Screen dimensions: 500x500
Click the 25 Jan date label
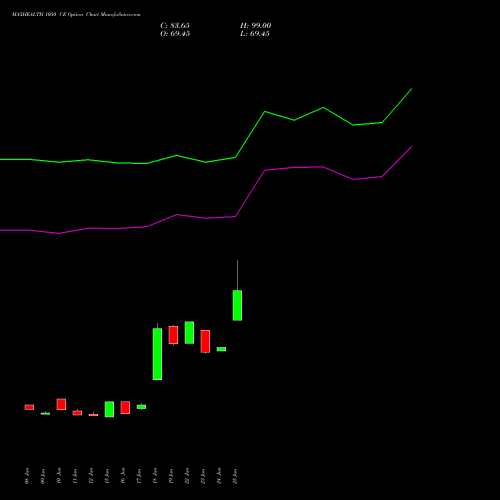[235, 476]
